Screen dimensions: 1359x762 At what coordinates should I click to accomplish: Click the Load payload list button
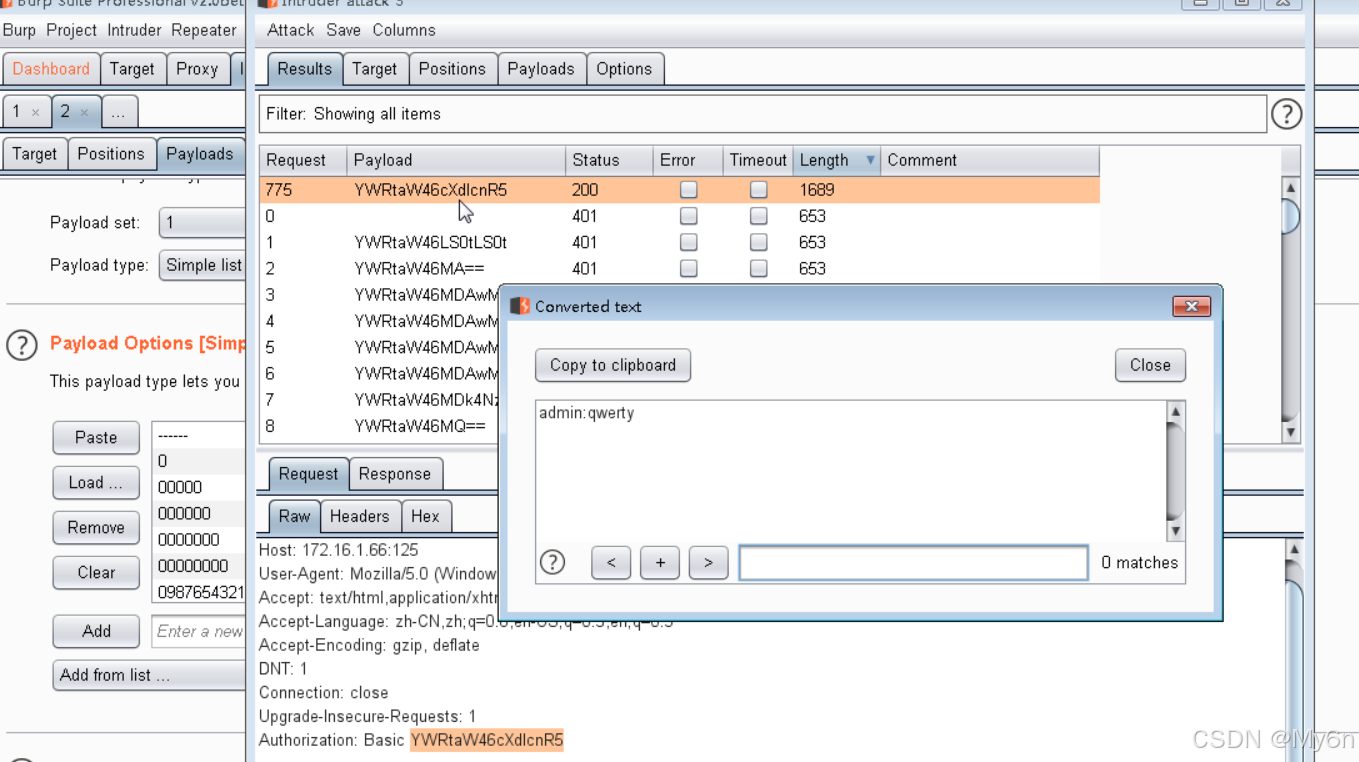(x=96, y=482)
